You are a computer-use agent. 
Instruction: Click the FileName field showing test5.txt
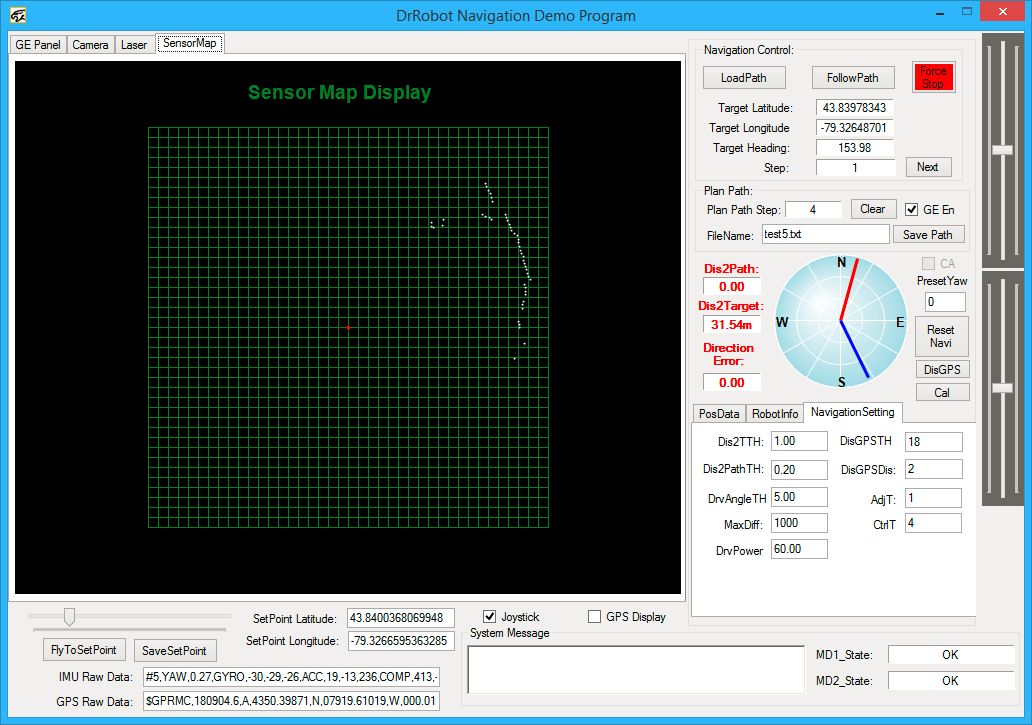tap(825, 234)
